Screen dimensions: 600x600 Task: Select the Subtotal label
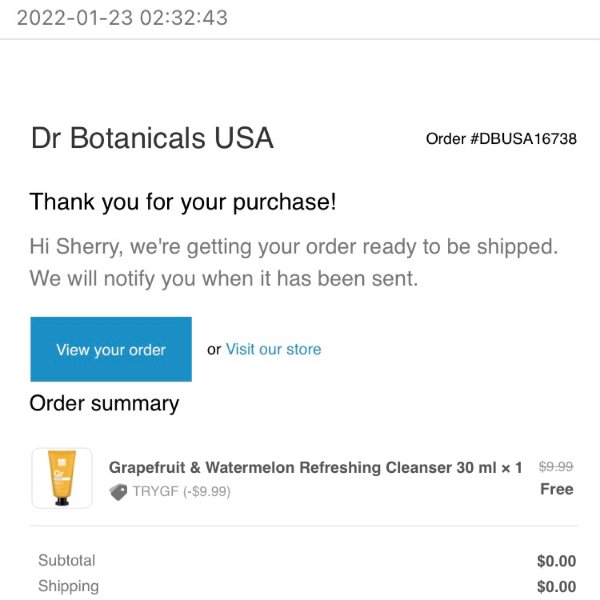tap(67, 561)
